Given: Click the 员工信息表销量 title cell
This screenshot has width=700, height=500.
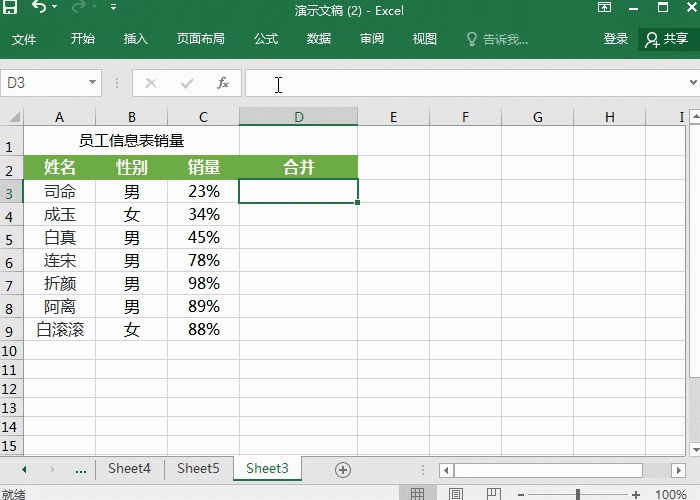Looking at the screenshot, I should click(x=131, y=141).
